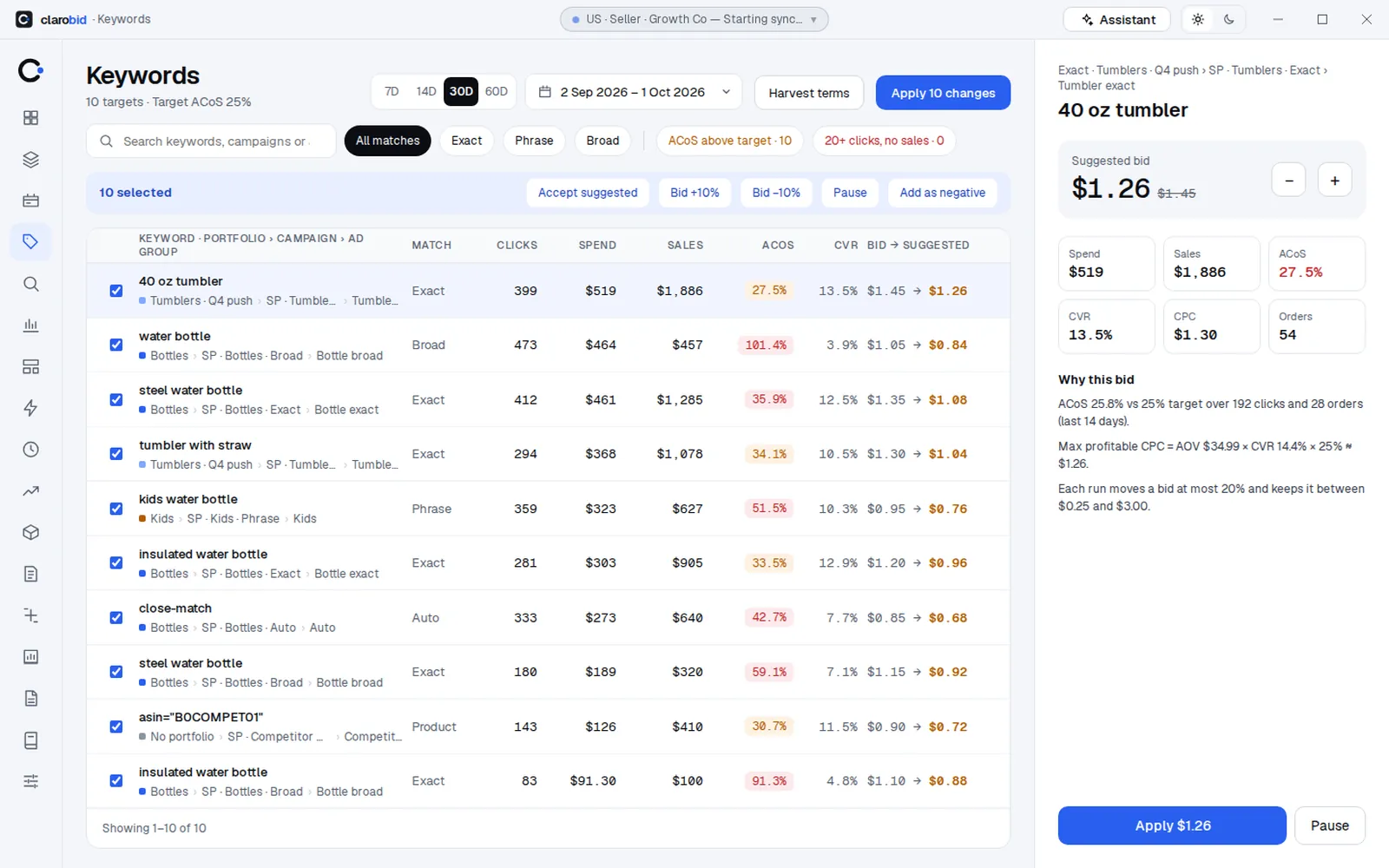Select the tag (Keywords) sidebar icon
Viewport: 1389px width, 868px height.
[x=30, y=242]
